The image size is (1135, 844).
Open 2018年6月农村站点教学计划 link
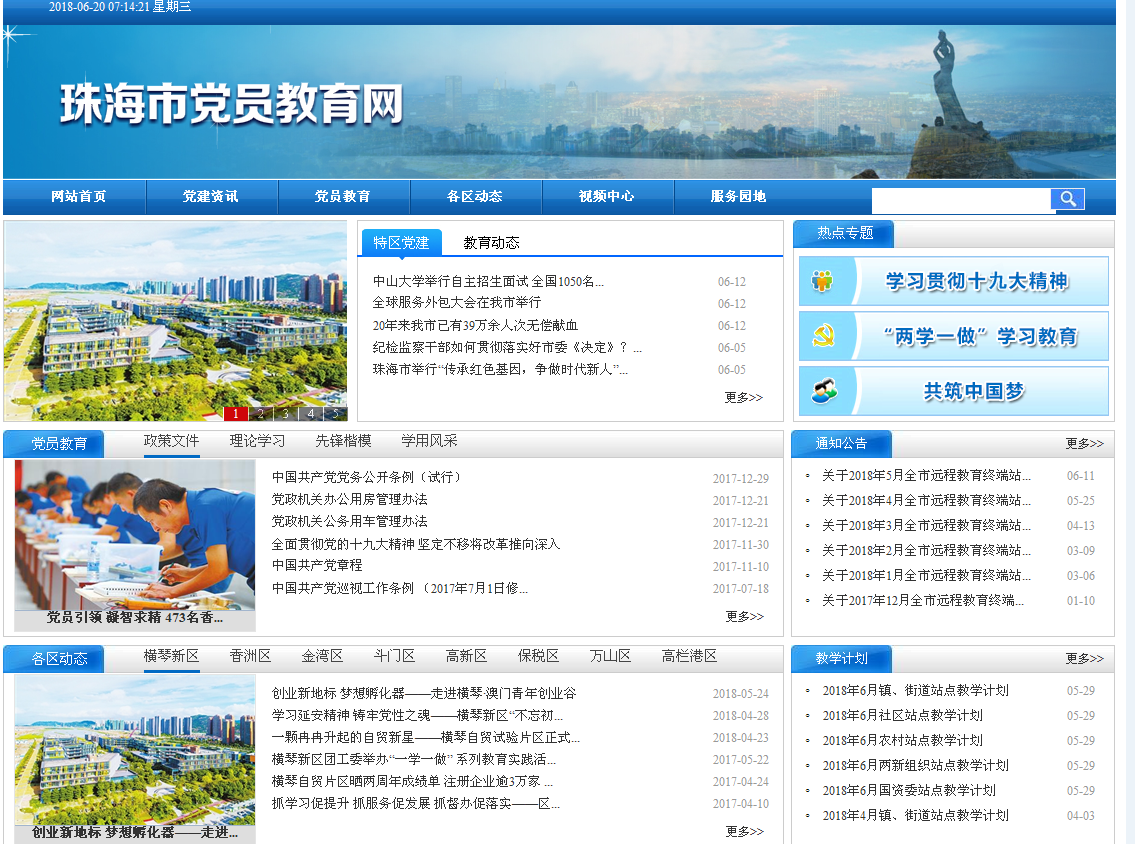[x=902, y=741]
